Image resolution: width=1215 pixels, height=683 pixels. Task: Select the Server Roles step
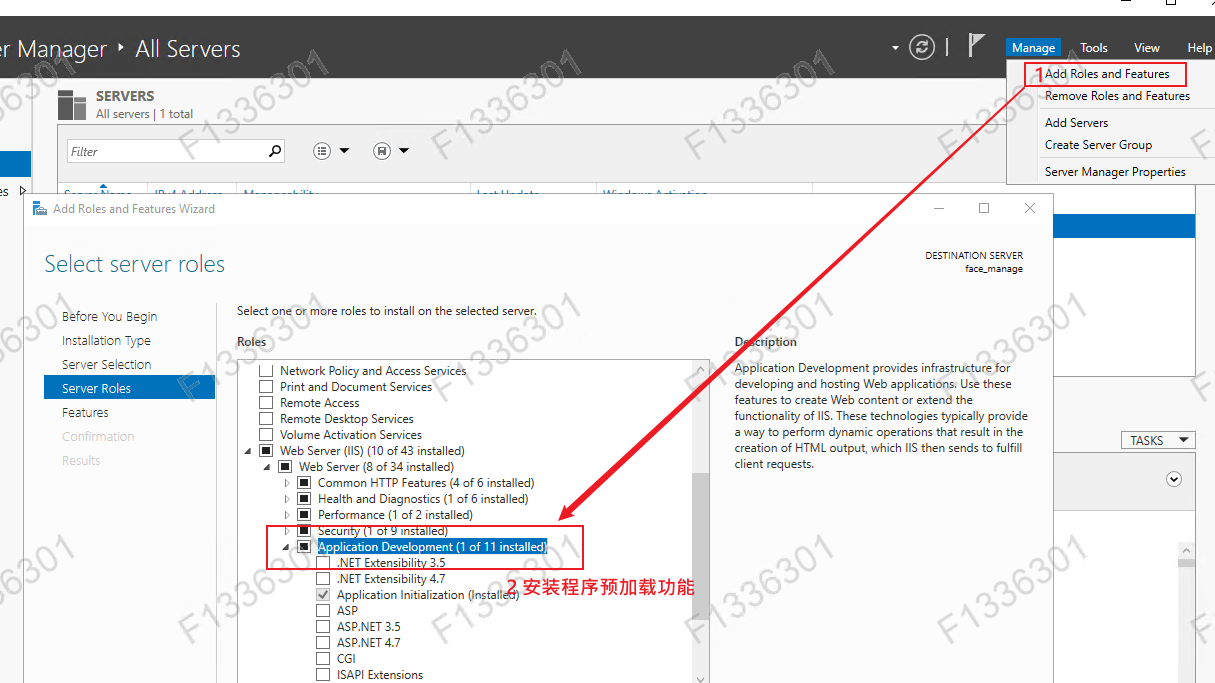pos(129,388)
